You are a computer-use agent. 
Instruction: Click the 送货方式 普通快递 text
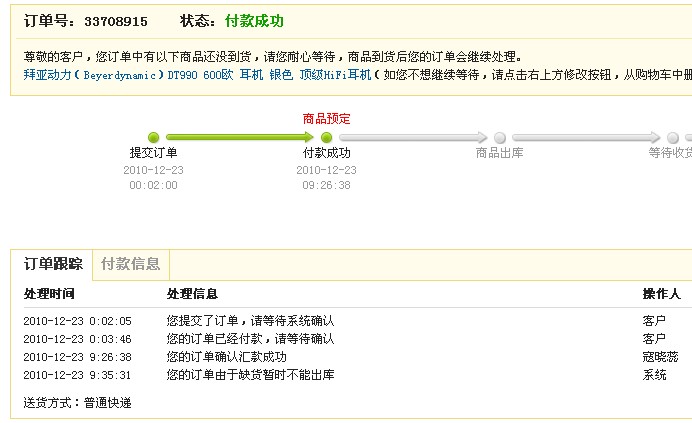click(77, 402)
